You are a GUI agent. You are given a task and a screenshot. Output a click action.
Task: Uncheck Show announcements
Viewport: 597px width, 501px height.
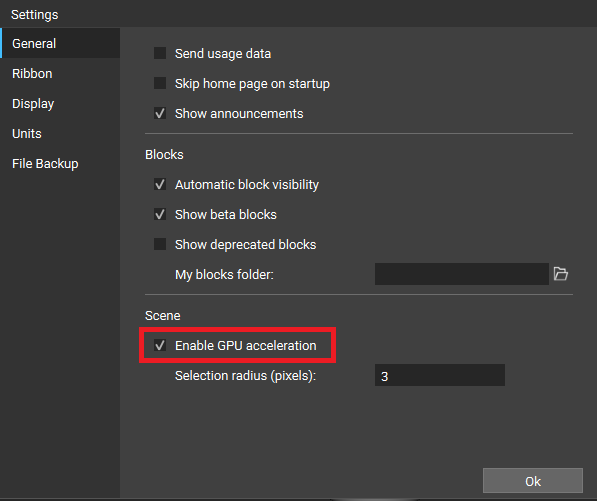pos(160,113)
